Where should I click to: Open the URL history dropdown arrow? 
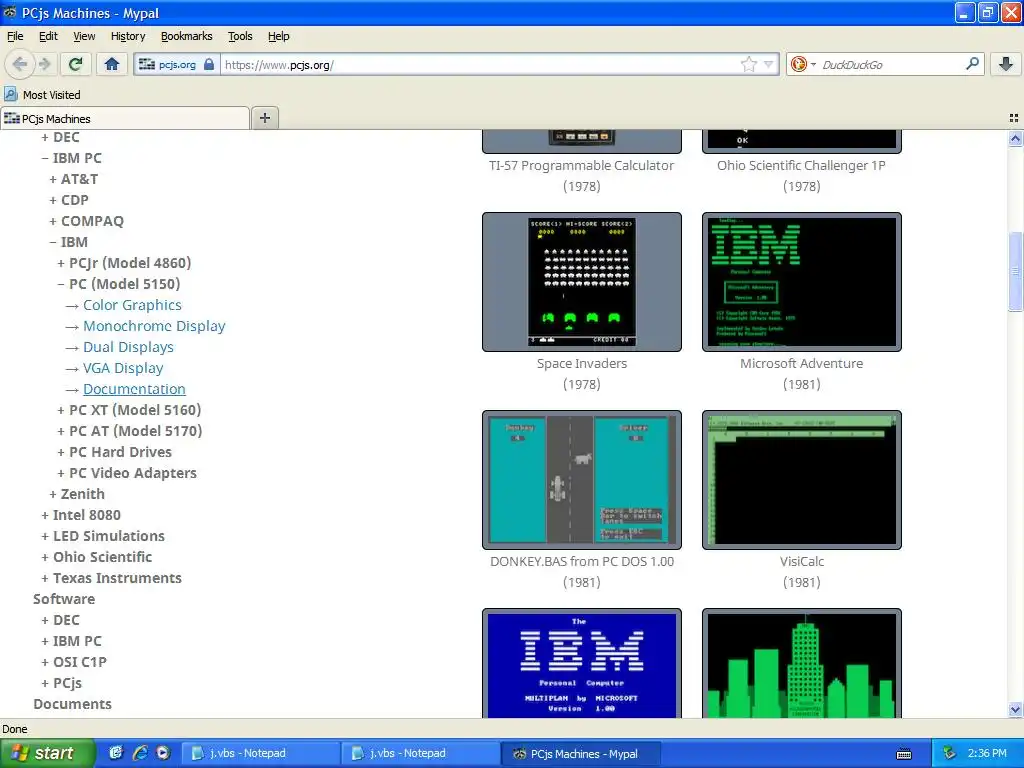click(x=769, y=64)
